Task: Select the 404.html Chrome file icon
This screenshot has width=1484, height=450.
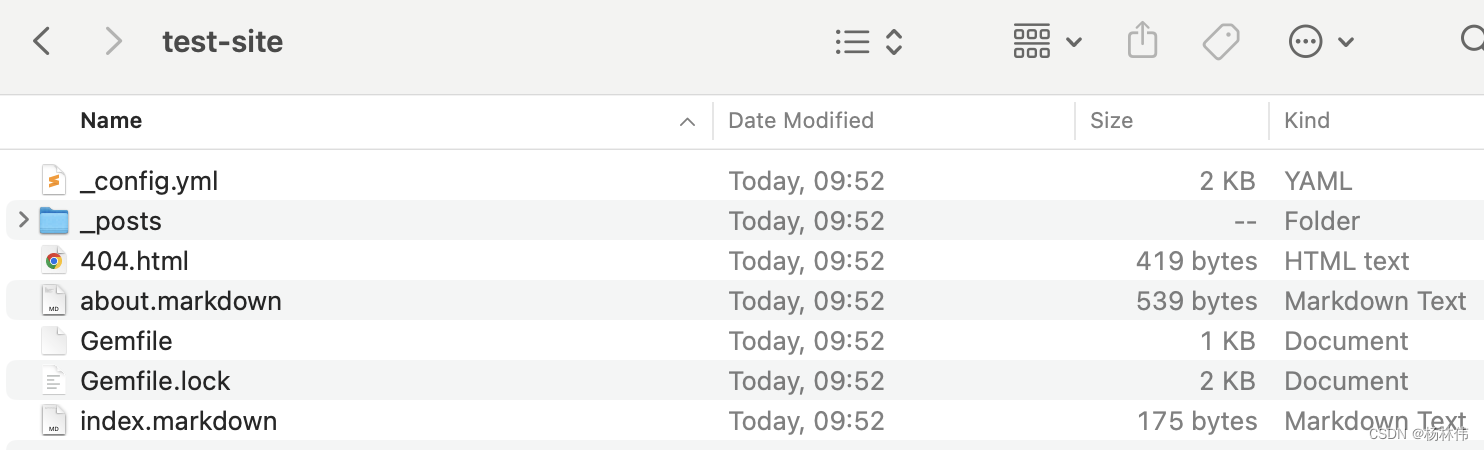Action: coord(54,261)
